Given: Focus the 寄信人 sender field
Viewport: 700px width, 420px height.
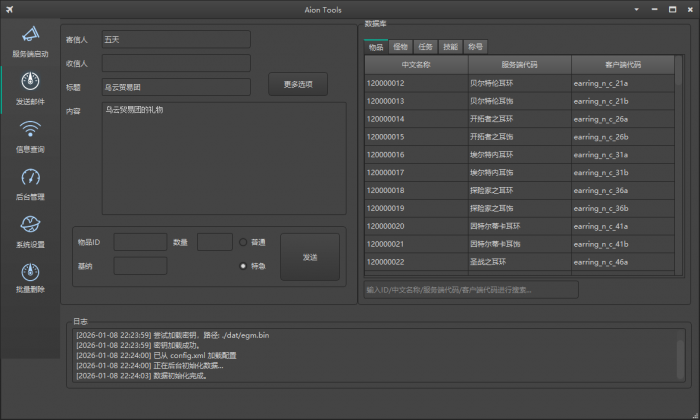Looking at the screenshot, I should coord(176,39).
